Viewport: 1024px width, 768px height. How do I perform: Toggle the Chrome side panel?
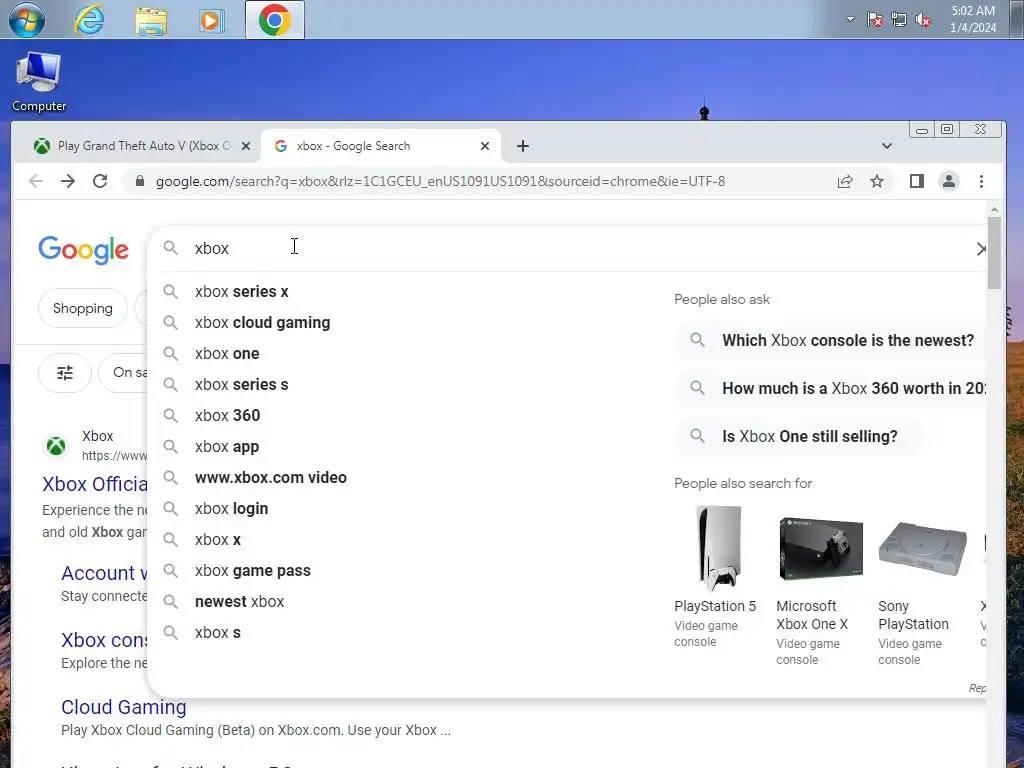[x=916, y=182]
